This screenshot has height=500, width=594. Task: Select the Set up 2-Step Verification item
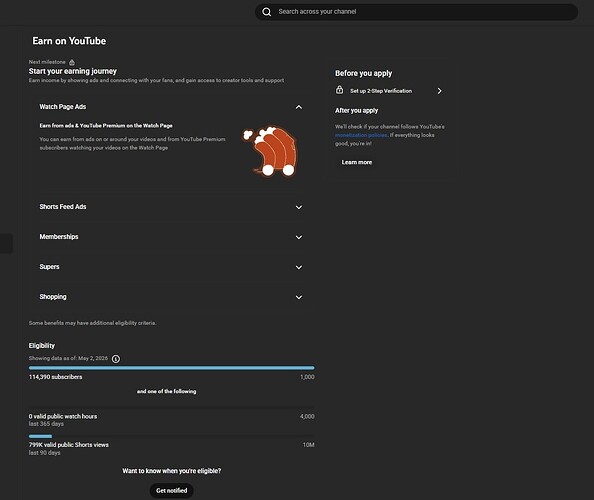[389, 91]
